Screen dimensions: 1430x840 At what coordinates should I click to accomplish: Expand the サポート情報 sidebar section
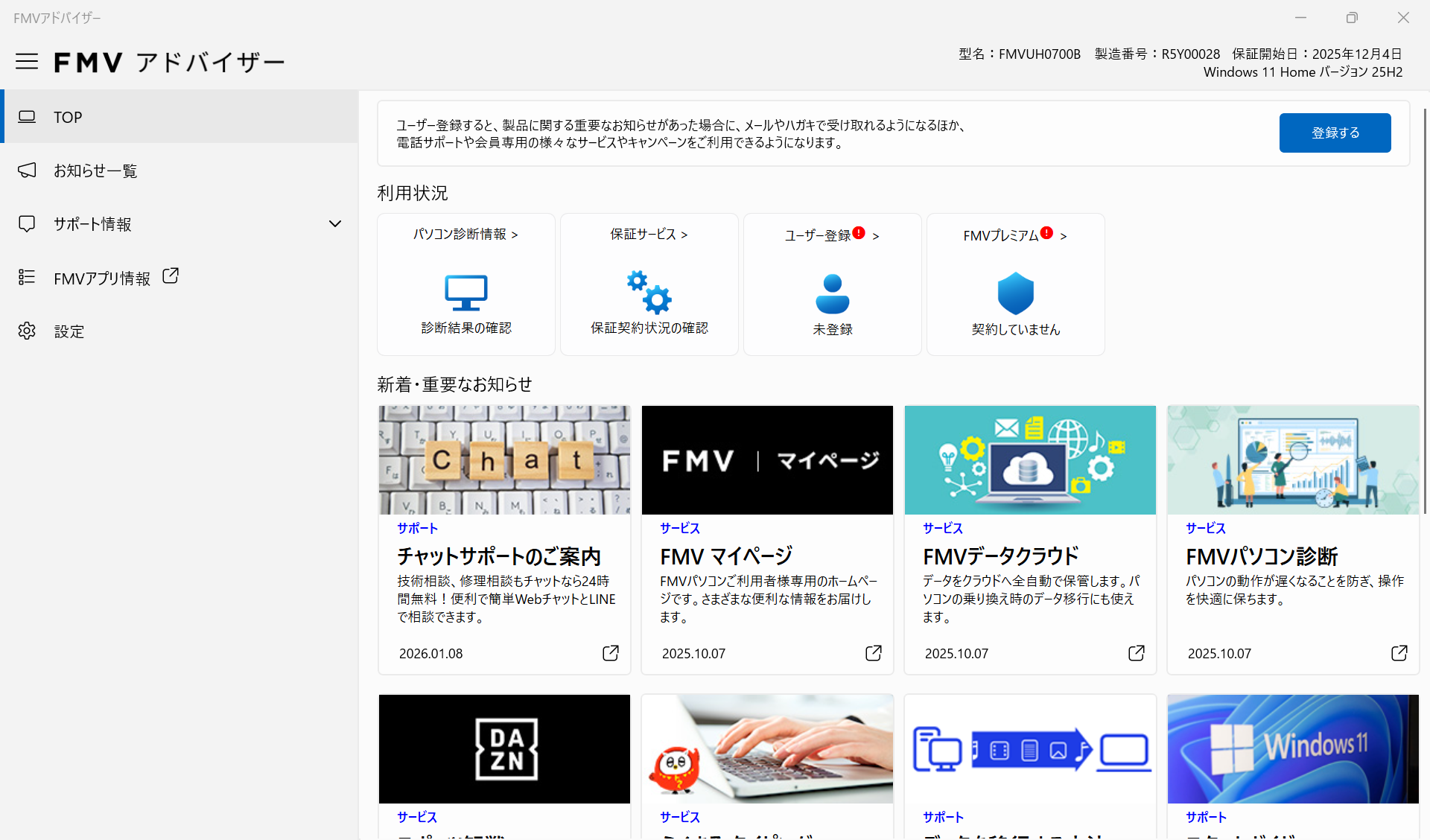pyautogui.click(x=335, y=223)
